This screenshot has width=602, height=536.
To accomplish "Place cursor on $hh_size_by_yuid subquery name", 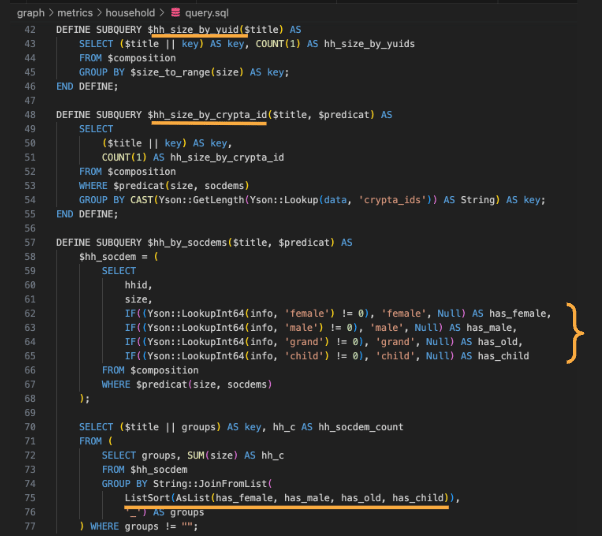I will coord(193,30).
